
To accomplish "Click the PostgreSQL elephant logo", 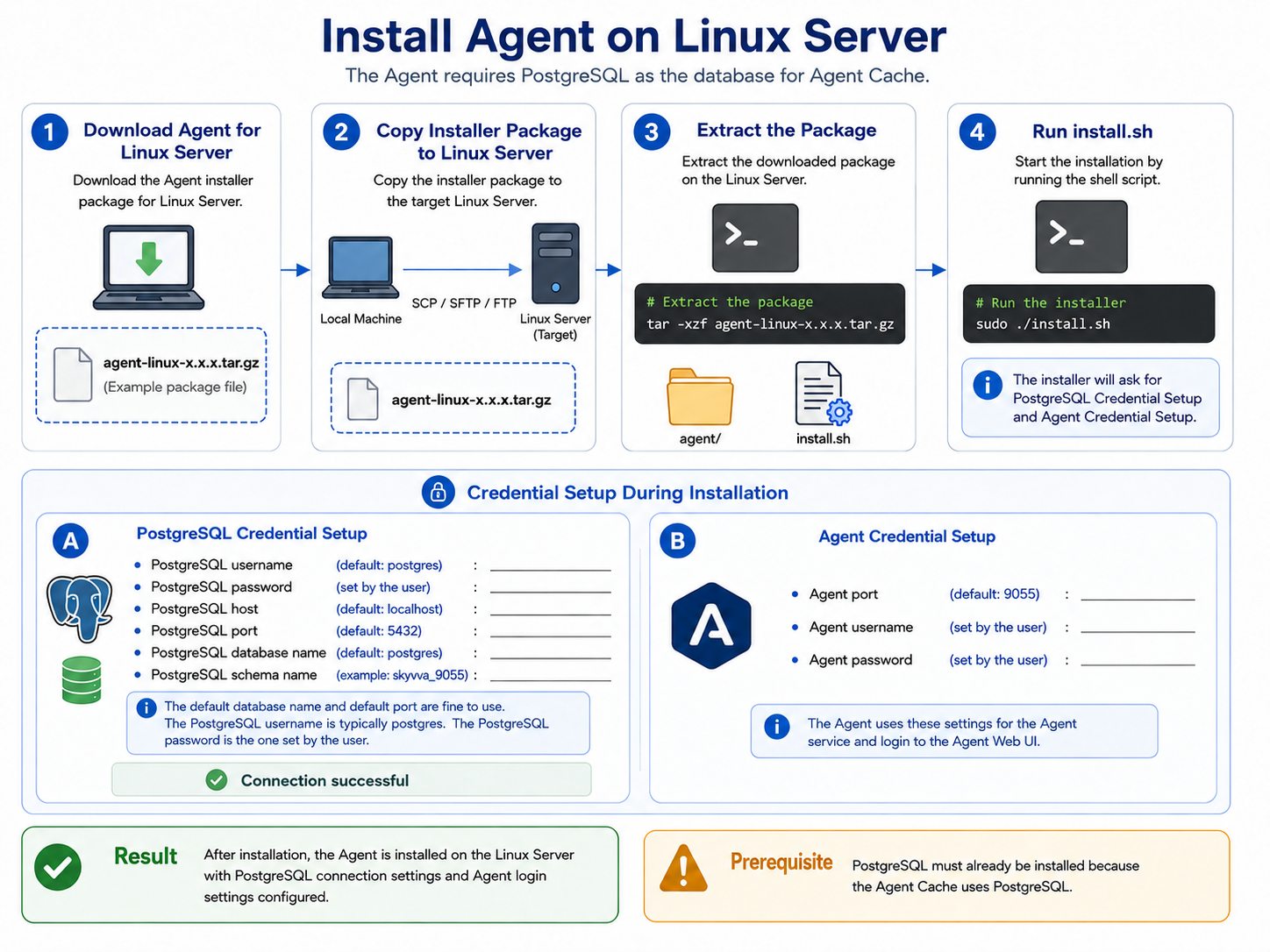I will click(x=80, y=607).
